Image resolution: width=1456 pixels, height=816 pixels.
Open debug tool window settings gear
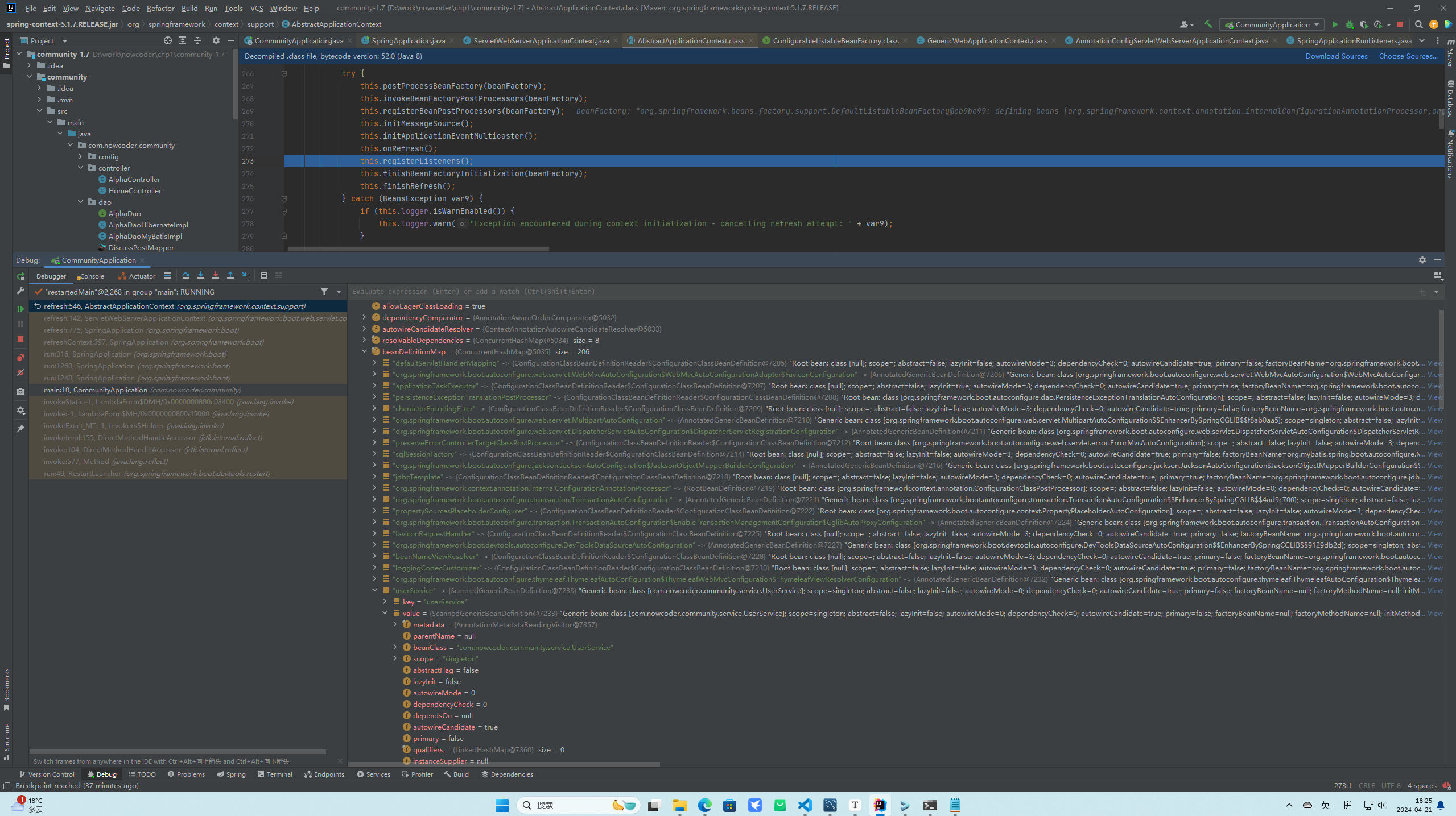click(x=1422, y=260)
